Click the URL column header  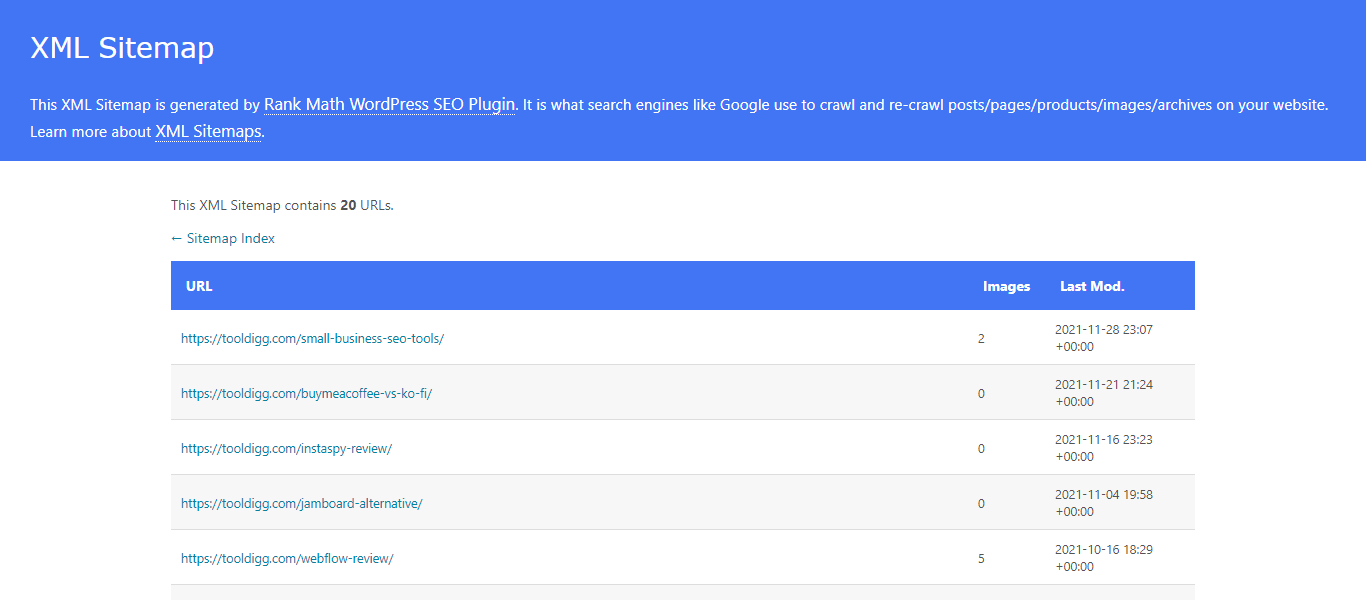pos(199,286)
